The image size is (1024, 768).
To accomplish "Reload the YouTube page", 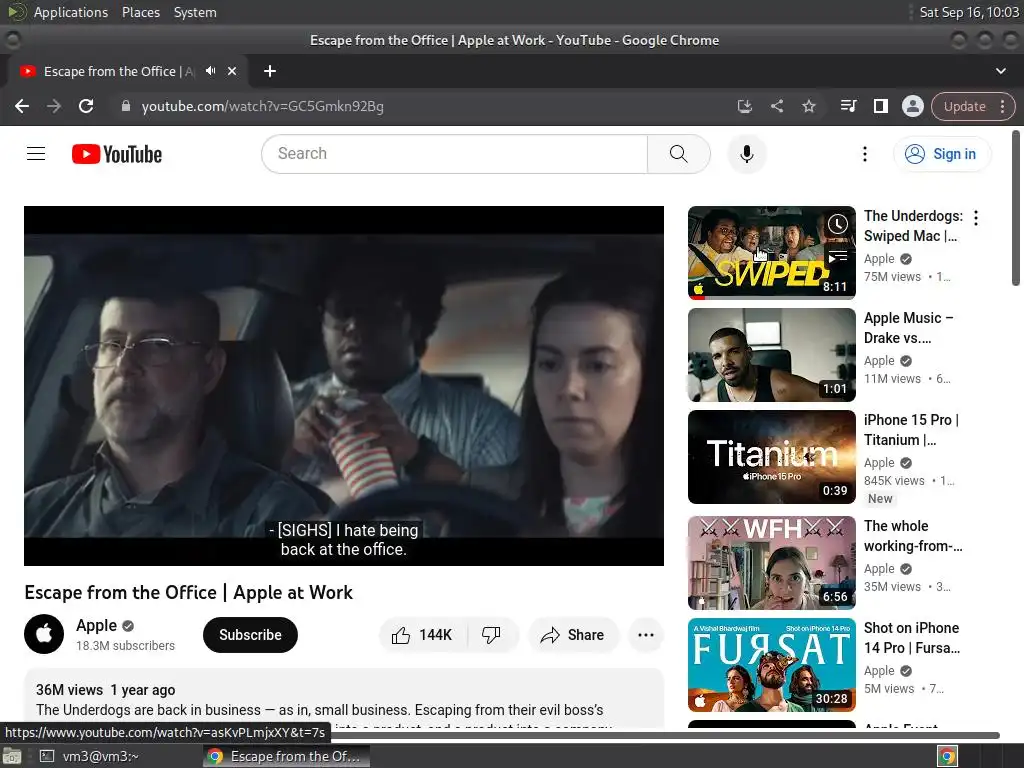I will [86, 106].
